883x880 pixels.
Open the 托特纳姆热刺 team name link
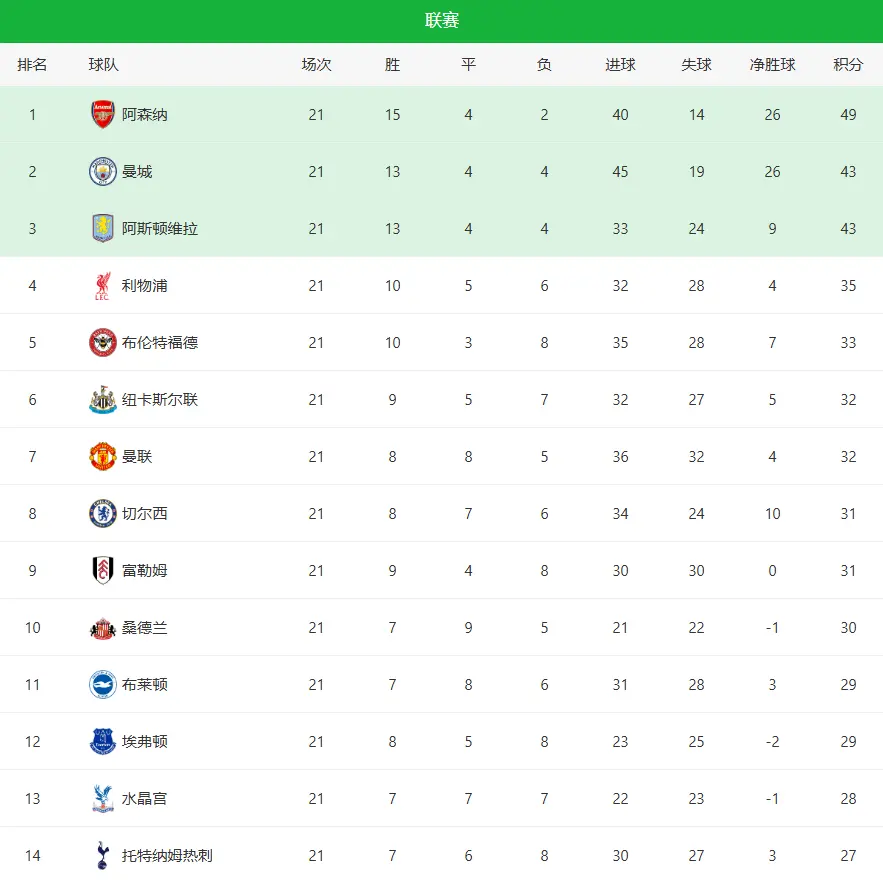pos(167,856)
